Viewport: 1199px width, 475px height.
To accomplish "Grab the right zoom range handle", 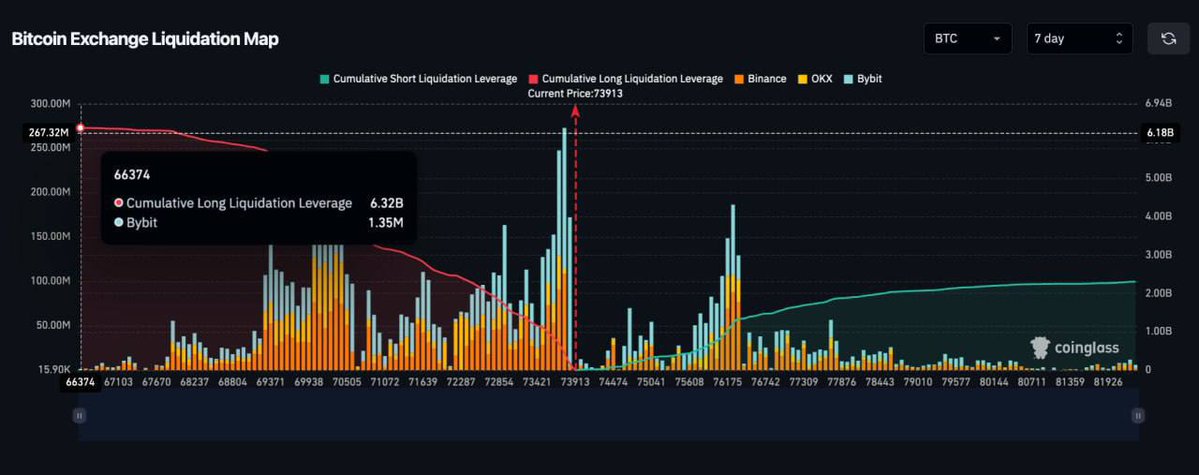I will coord(1139,416).
